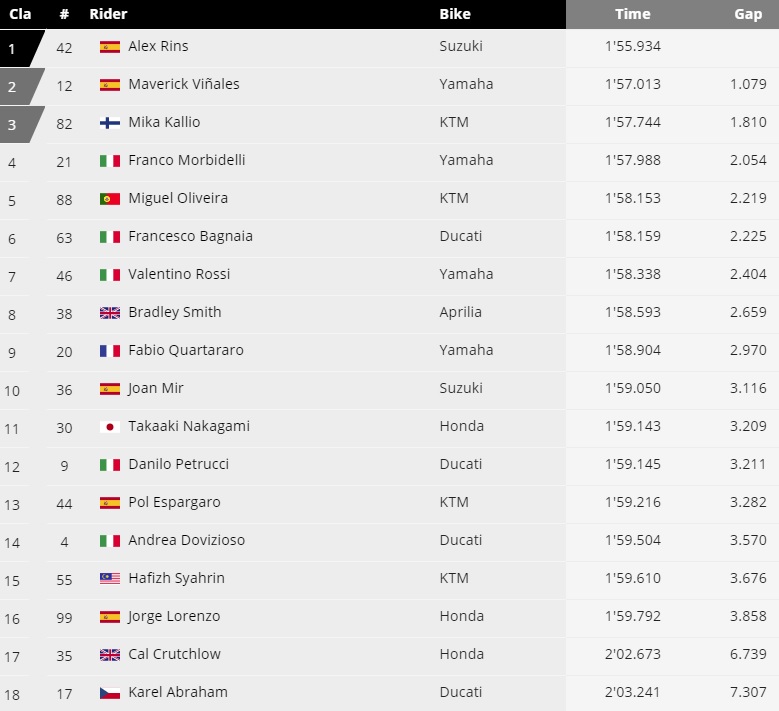Click the Bike column header

pyautogui.click(x=455, y=14)
